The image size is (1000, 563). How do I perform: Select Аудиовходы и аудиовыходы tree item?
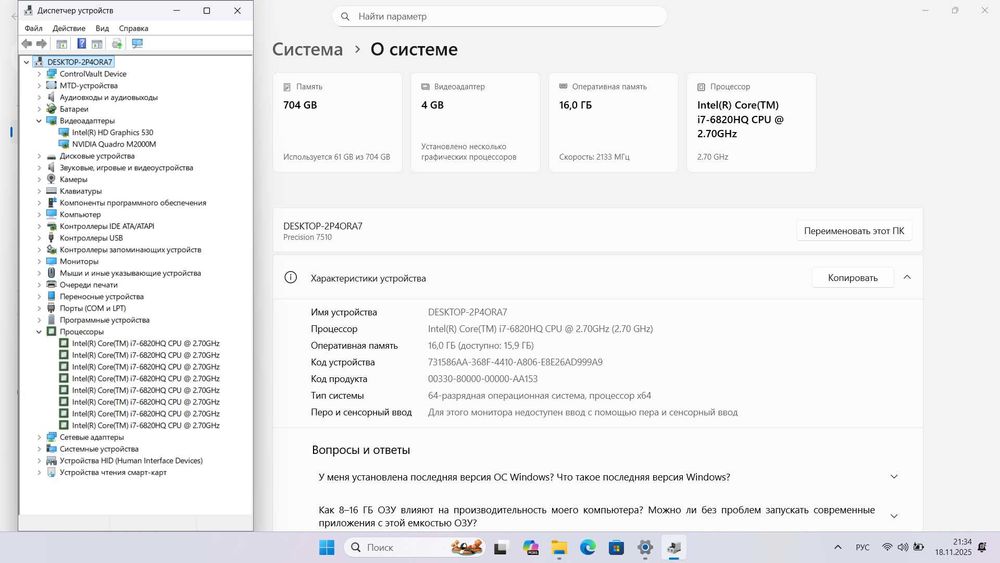click(x=108, y=98)
